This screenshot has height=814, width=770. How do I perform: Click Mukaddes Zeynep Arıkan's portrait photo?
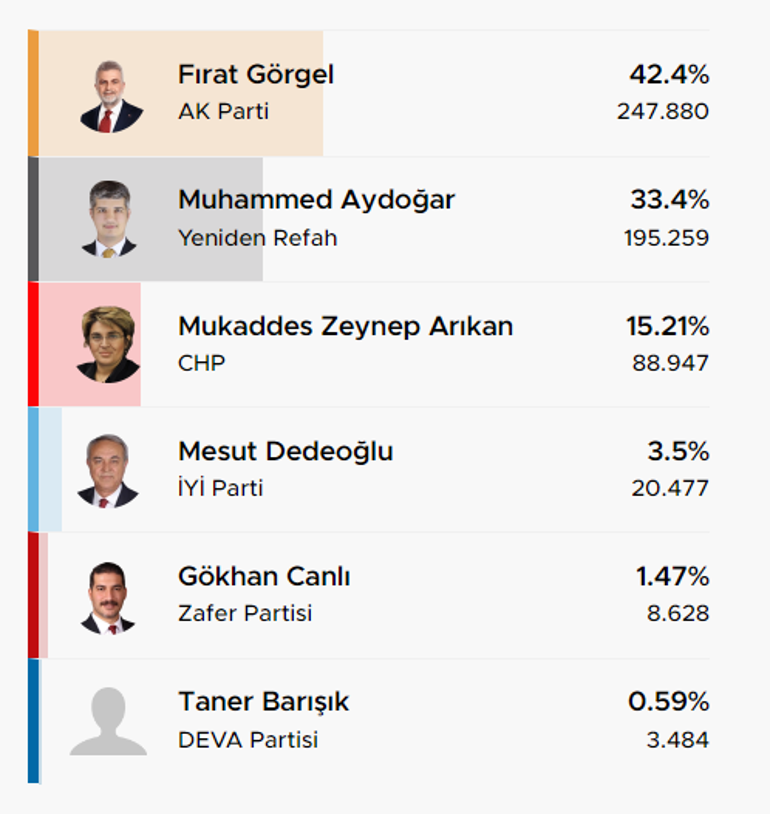(108, 345)
